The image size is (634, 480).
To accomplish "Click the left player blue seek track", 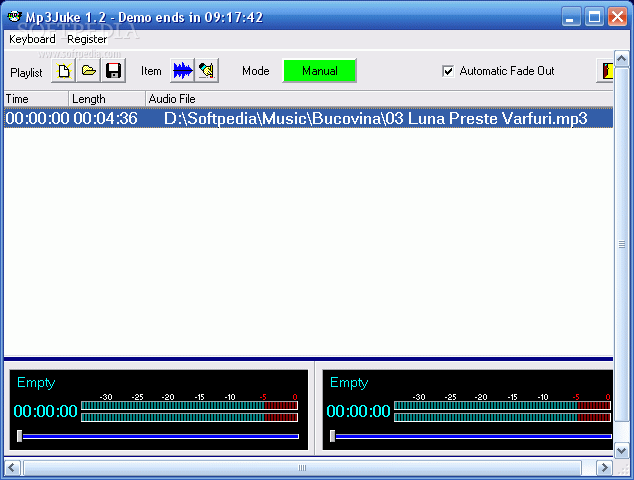I will 161,436.
